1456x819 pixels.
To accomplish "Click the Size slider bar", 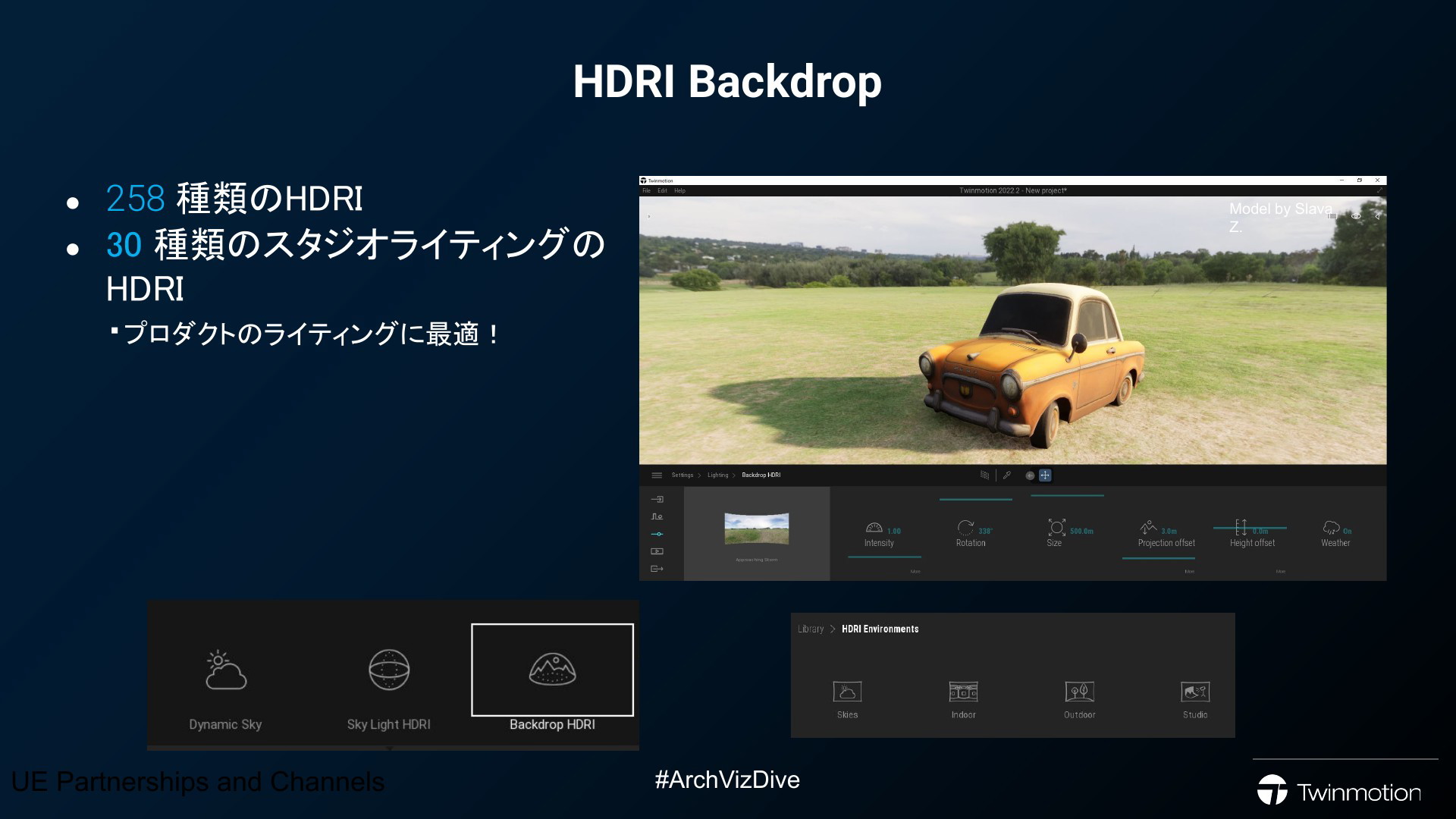I will point(1067,495).
